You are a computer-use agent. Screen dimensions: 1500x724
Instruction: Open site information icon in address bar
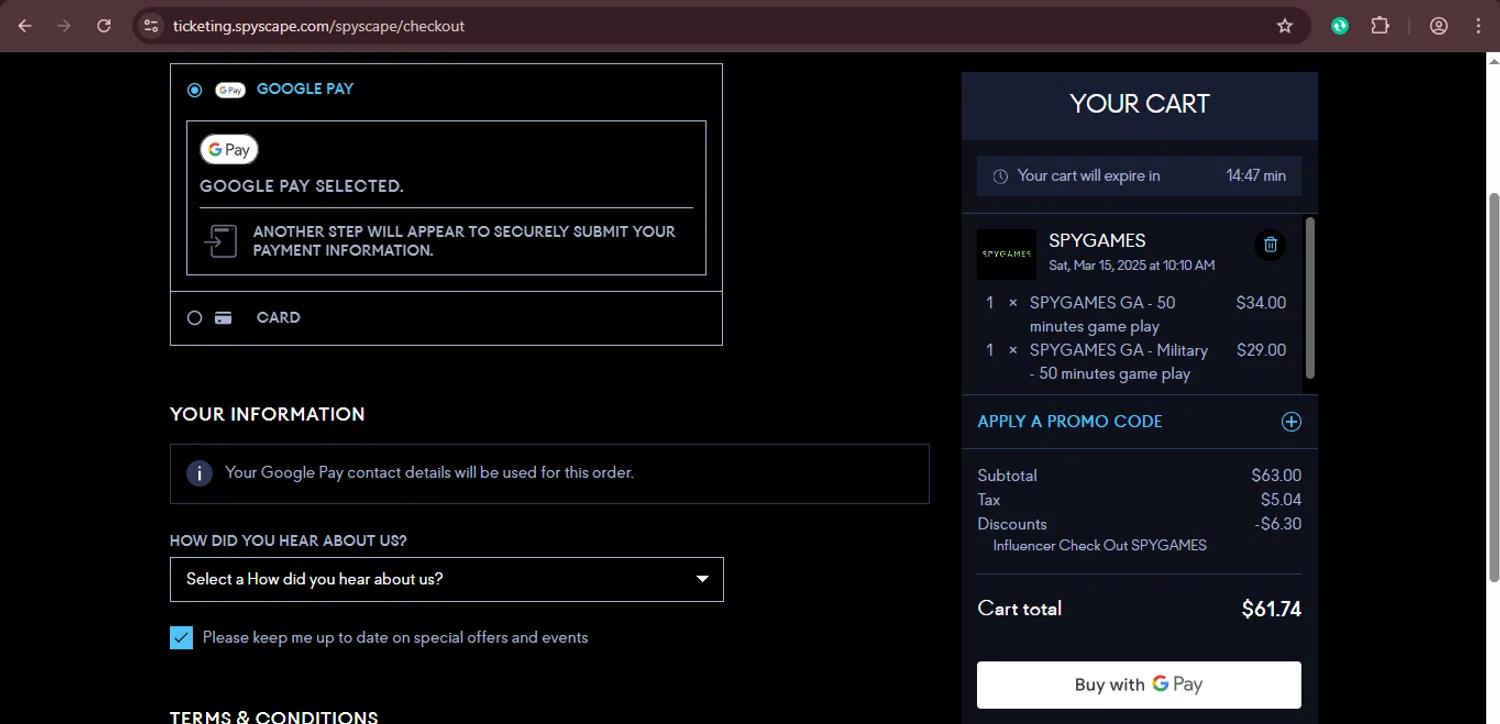[151, 26]
